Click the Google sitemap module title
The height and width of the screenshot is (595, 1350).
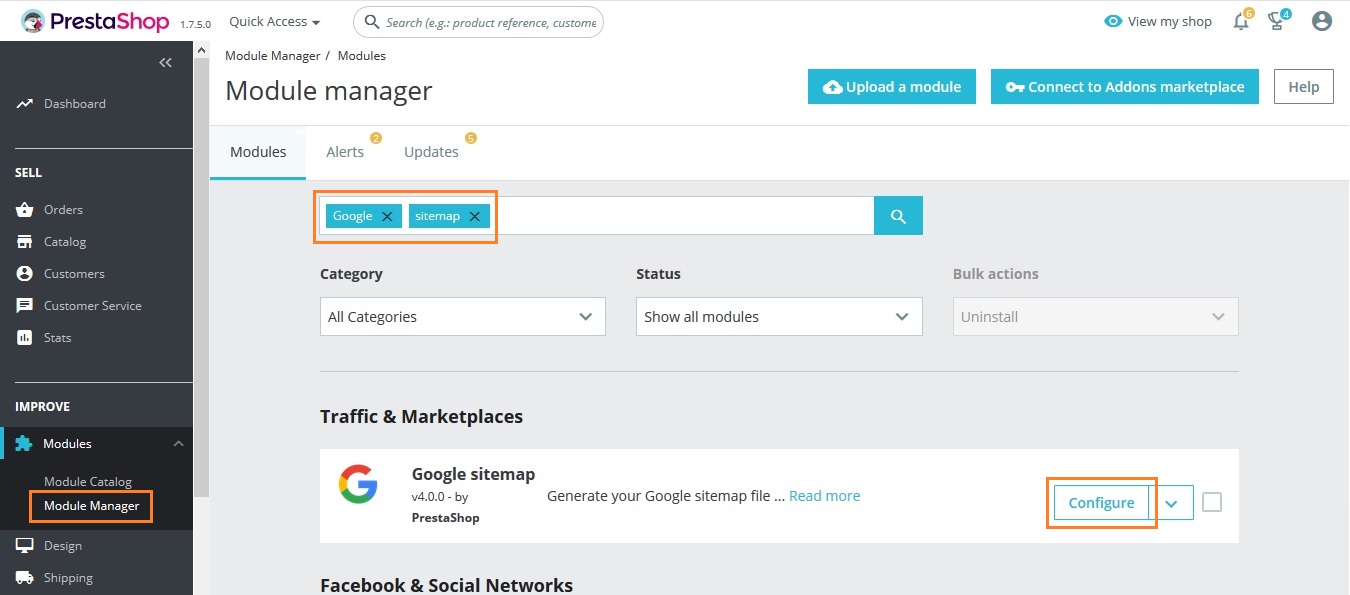(x=473, y=474)
